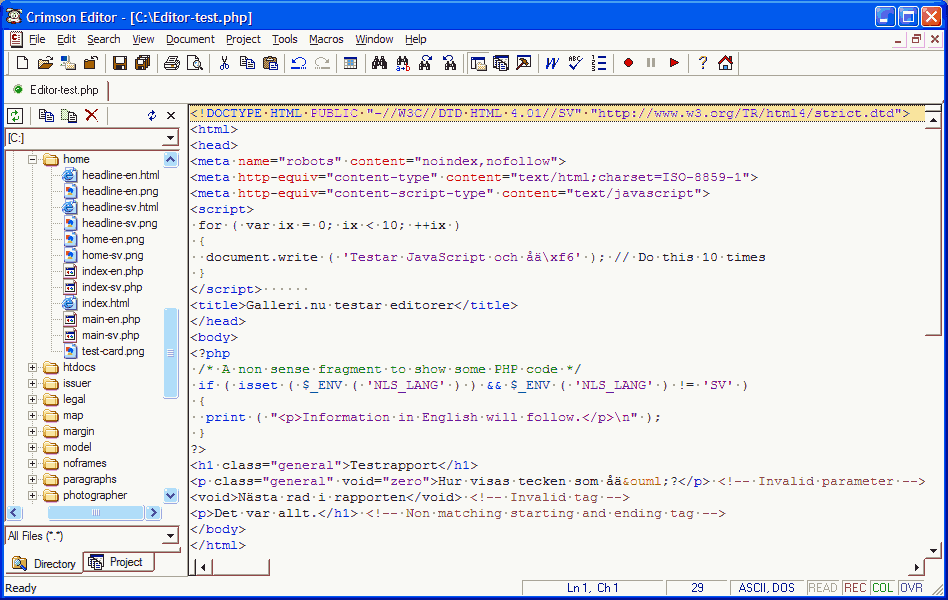This screenshot has height=600, width=948.
Task: Expand the photographer folder
Action: (x=33, y=495)
